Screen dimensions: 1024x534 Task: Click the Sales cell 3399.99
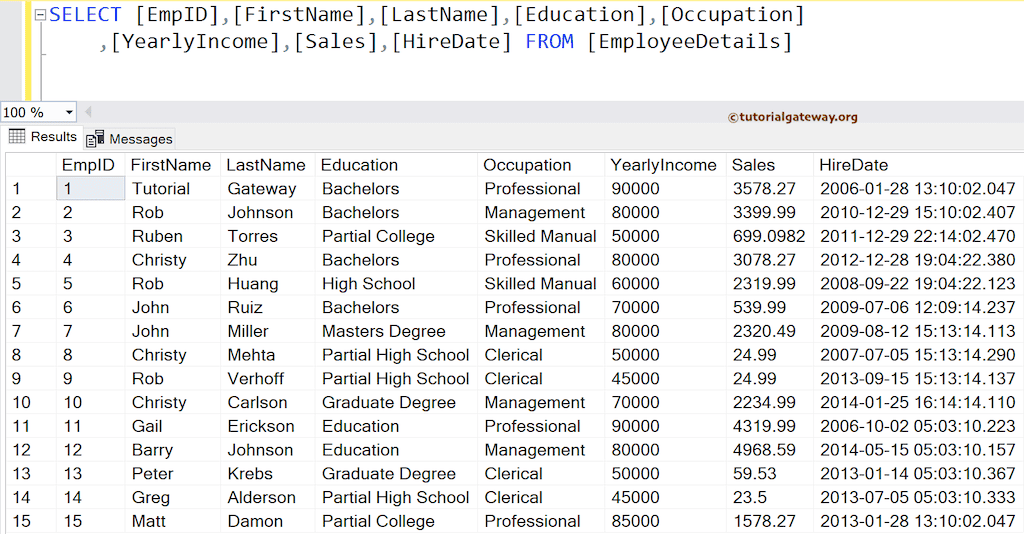click(770, 212)
